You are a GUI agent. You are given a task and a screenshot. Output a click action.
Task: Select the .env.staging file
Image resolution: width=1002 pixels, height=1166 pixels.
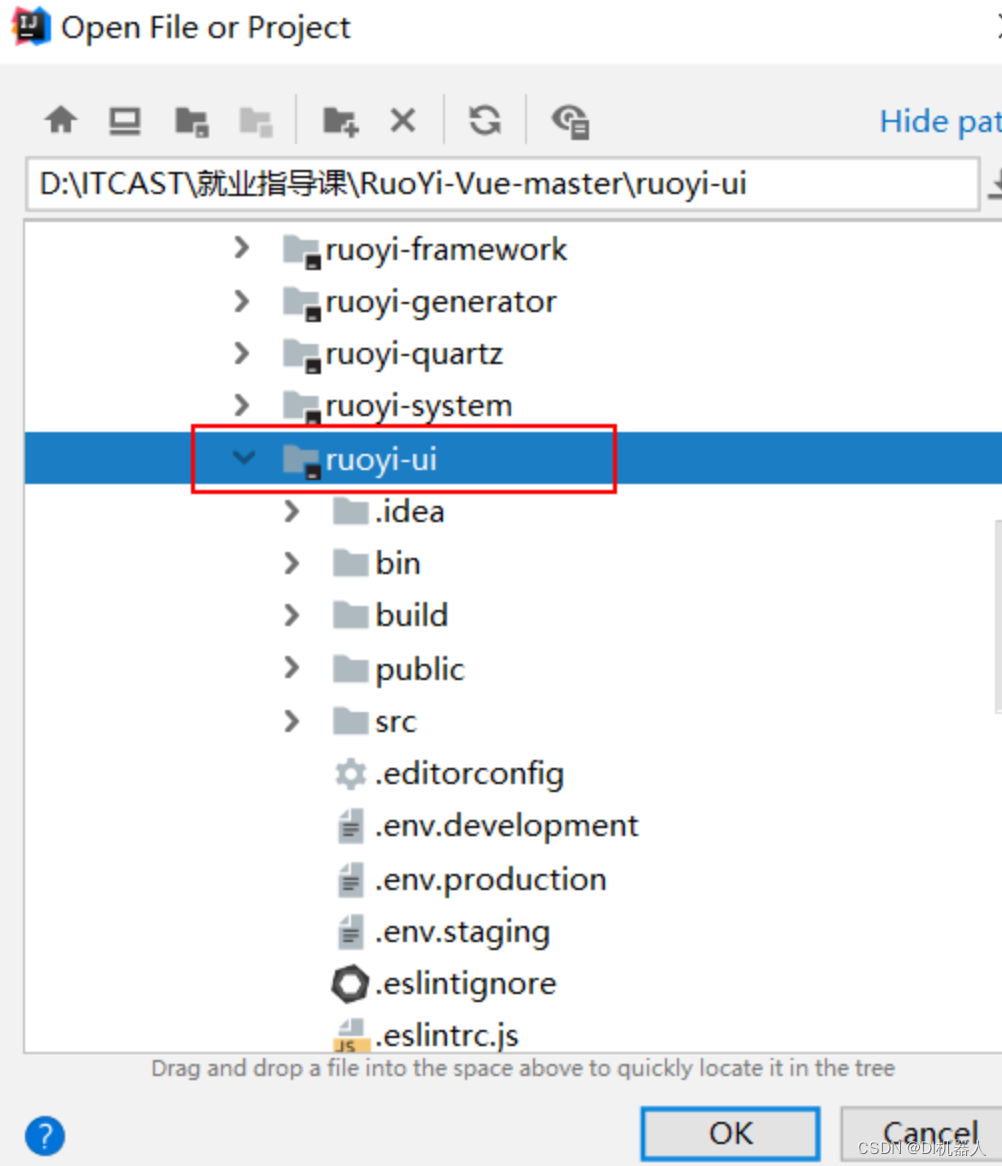click(x=463, y=932)
